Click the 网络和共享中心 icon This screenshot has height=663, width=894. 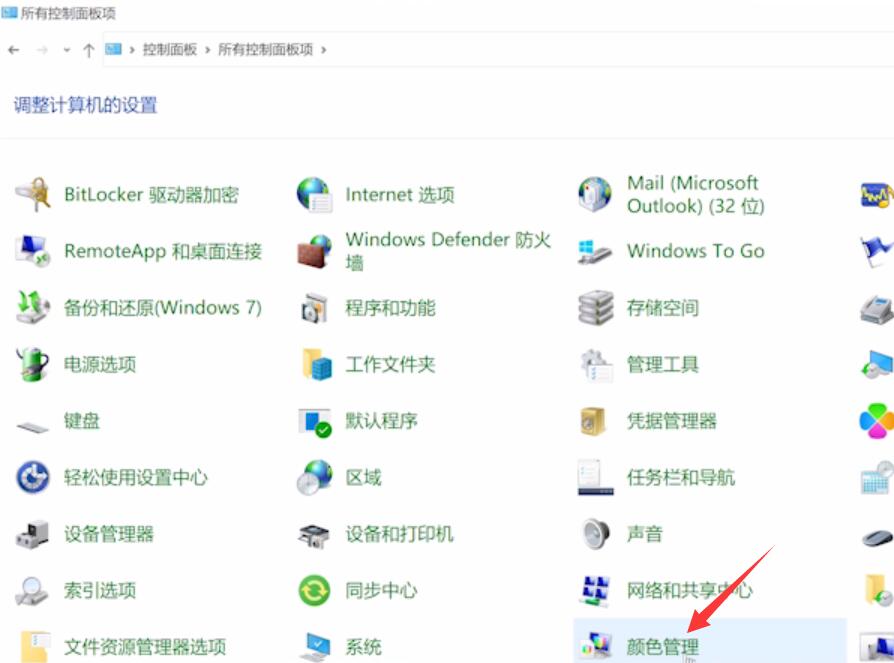point(595,590)
